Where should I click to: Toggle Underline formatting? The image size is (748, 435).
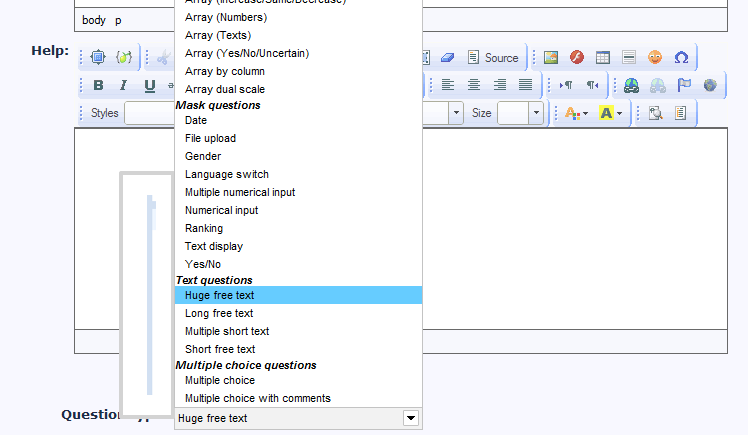click(149, 85)
